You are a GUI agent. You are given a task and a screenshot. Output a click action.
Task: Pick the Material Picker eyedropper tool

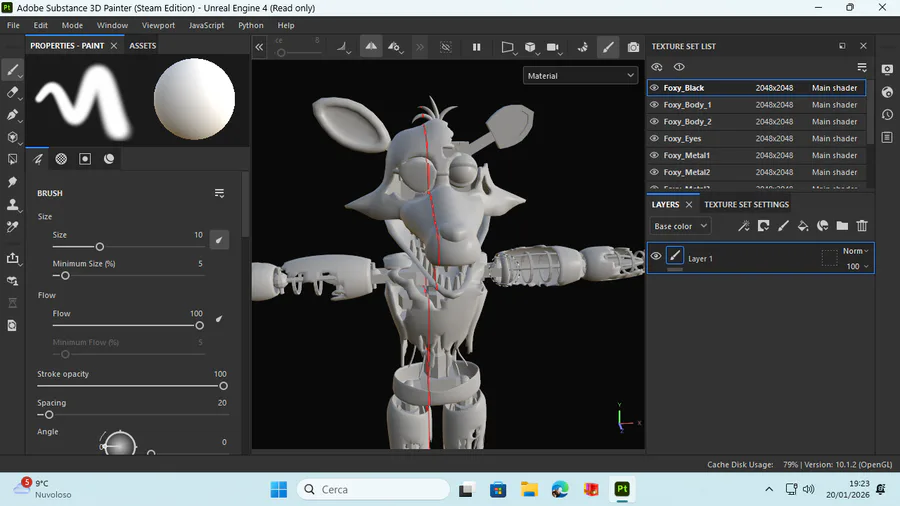click(13, 227)
